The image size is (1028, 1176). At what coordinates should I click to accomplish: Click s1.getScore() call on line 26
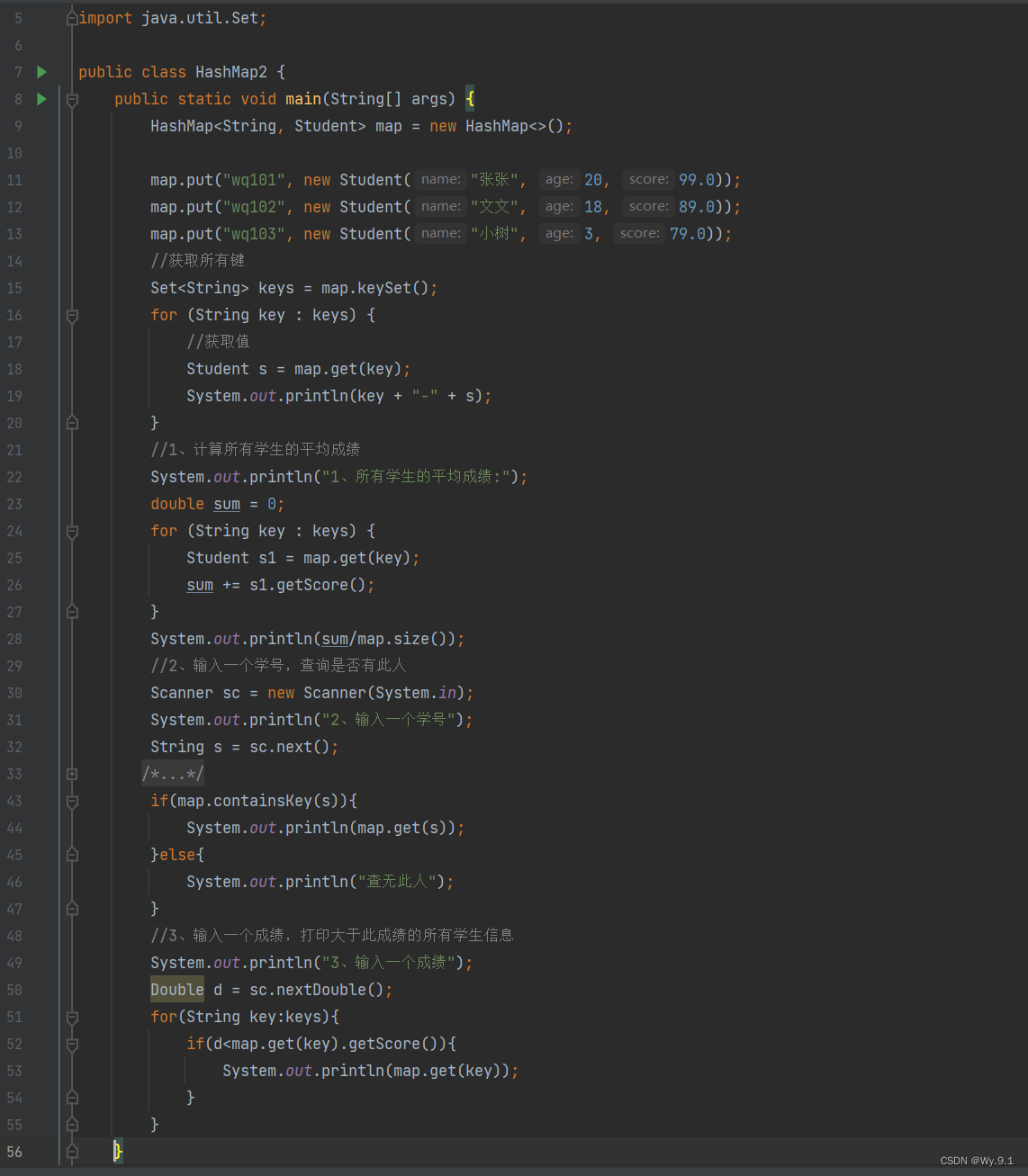coord(308,585)
